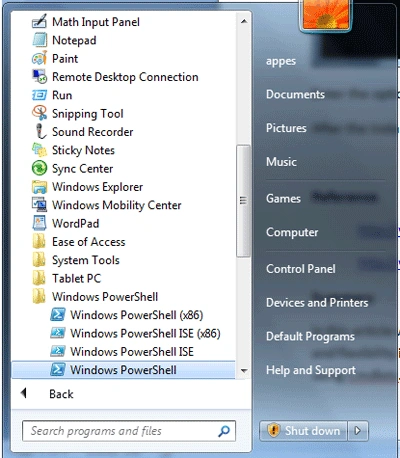The height and width of the screenshot is (458, 400).
Task: Select the Sync Center text label
Action: point(82,169)
